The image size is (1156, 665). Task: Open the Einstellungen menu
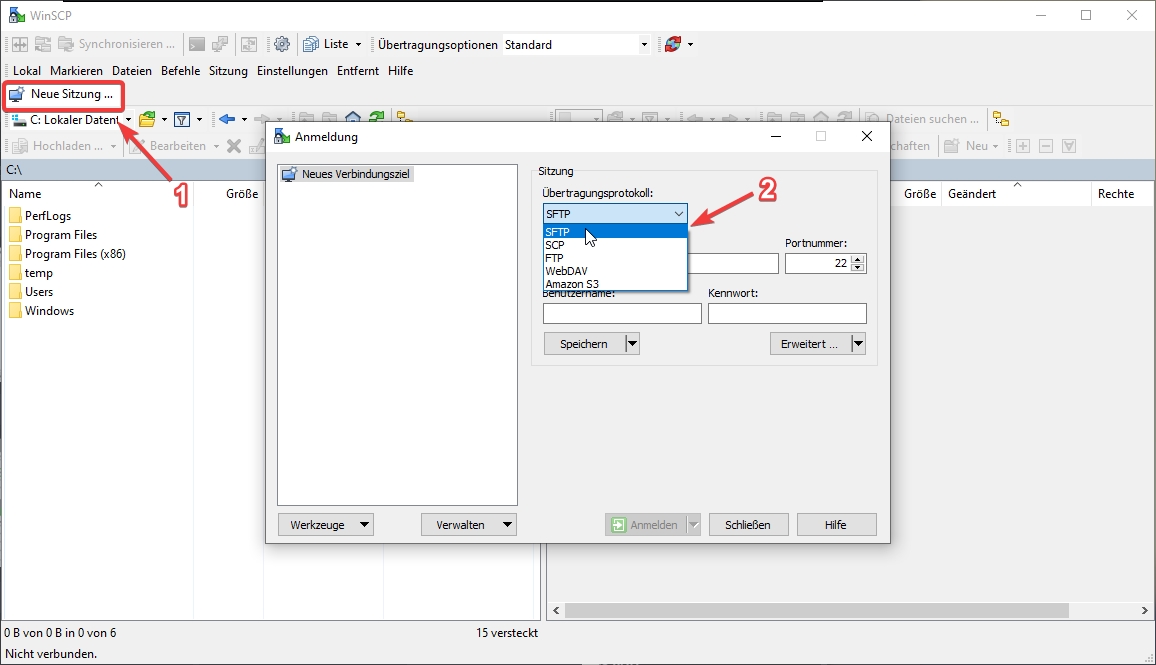tap(292, 71)
